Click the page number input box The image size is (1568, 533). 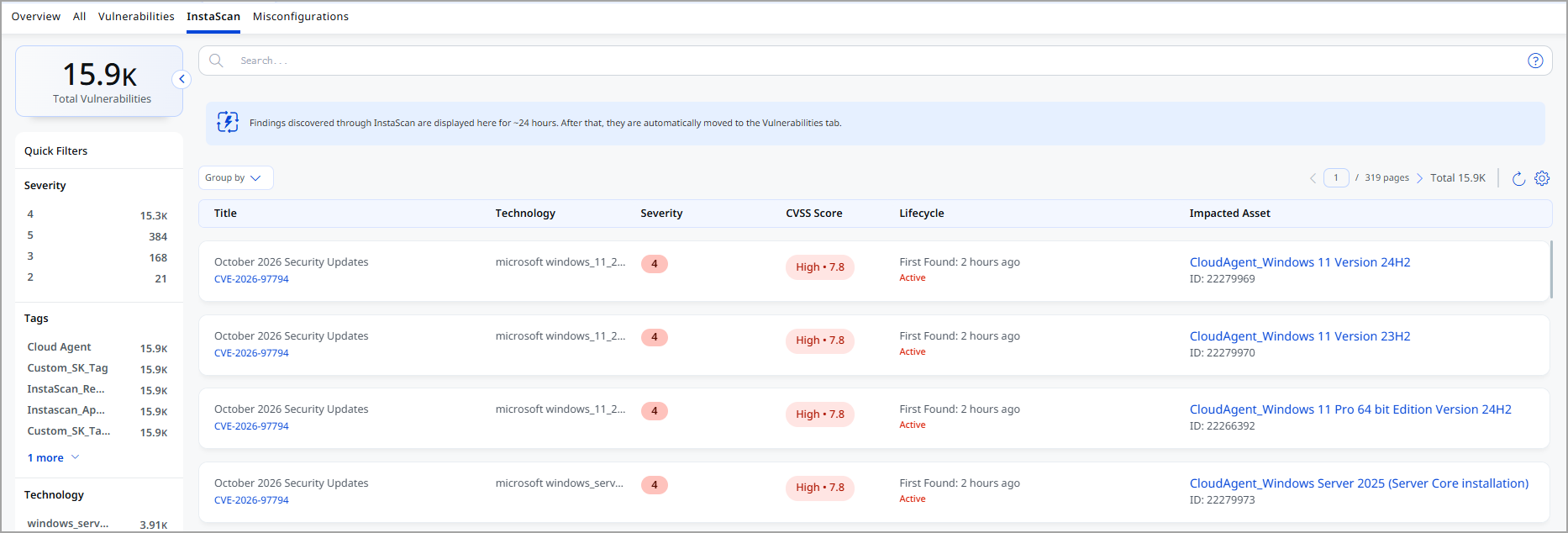click(x=1336, y=178)
